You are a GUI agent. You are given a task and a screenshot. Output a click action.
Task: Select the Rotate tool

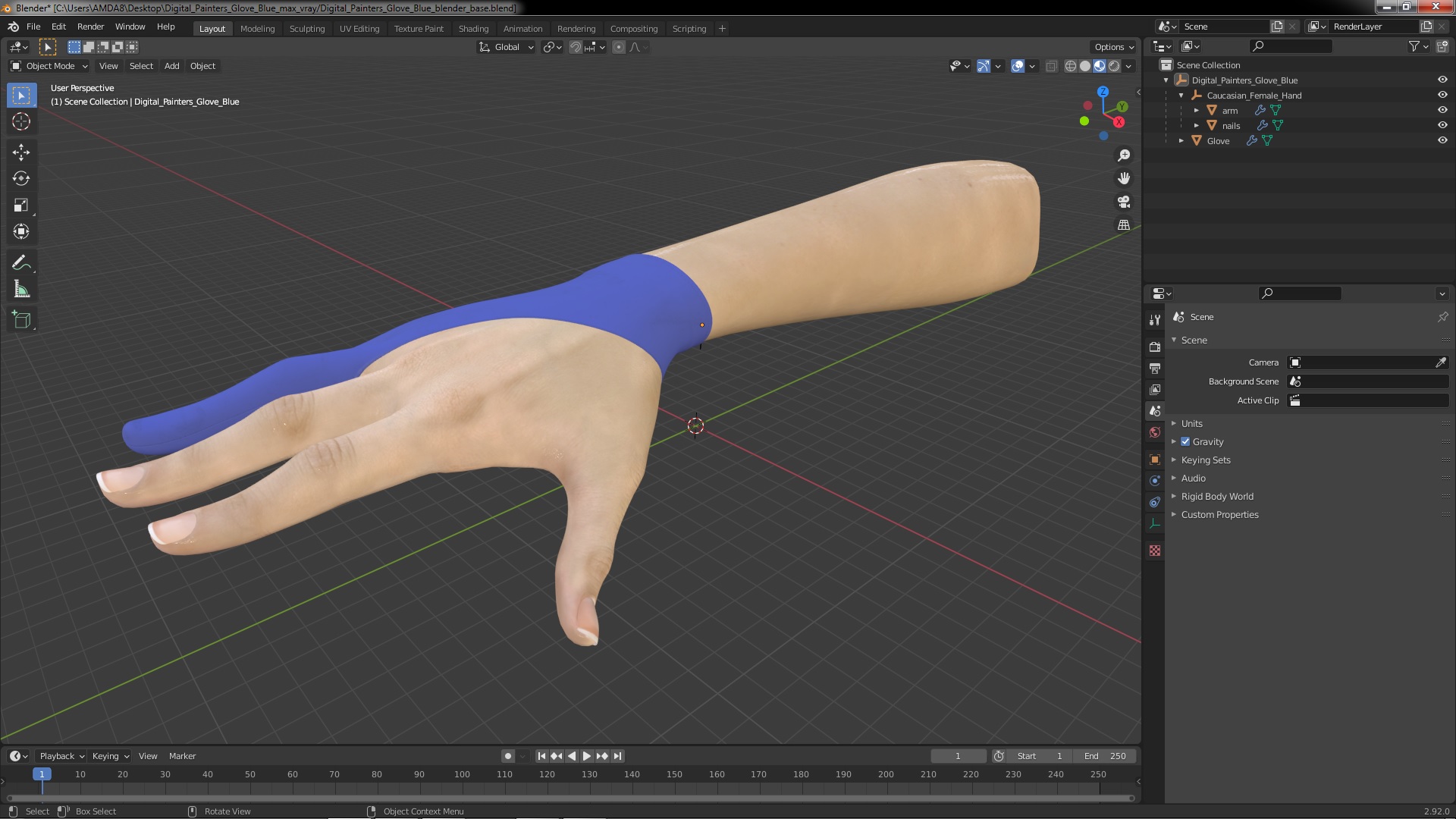coord(21,179)
